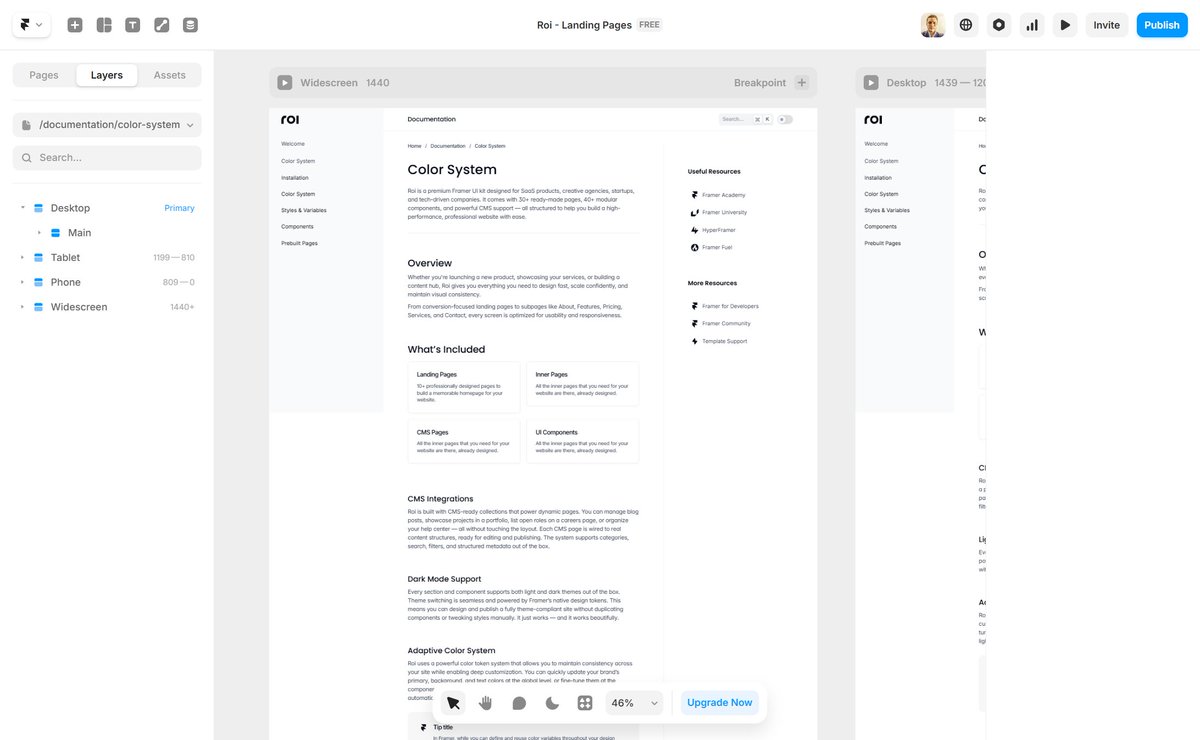
Task: Click the Search box in Widescreen page header
Action: (745, 119)
